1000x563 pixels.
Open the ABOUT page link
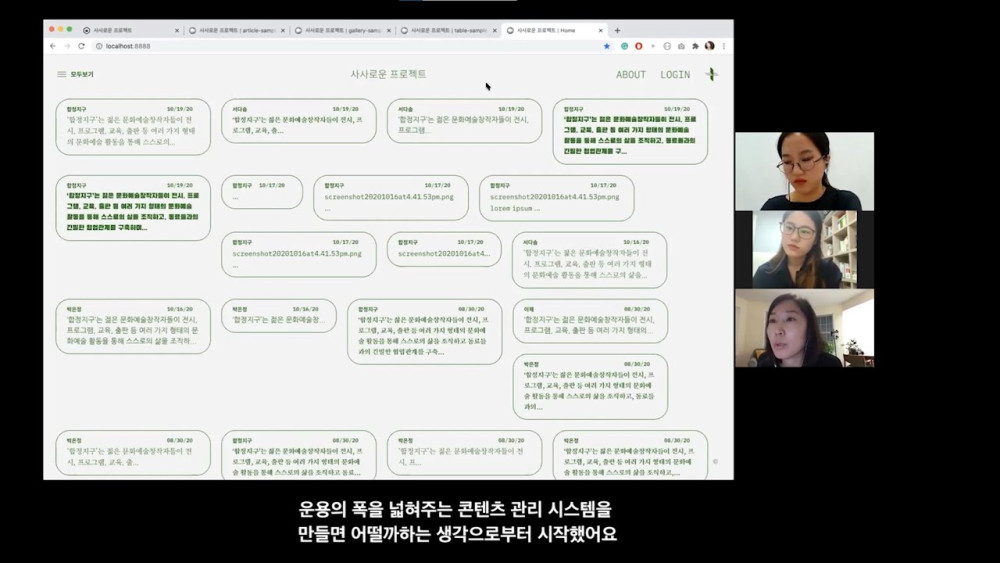pos(631,75)
